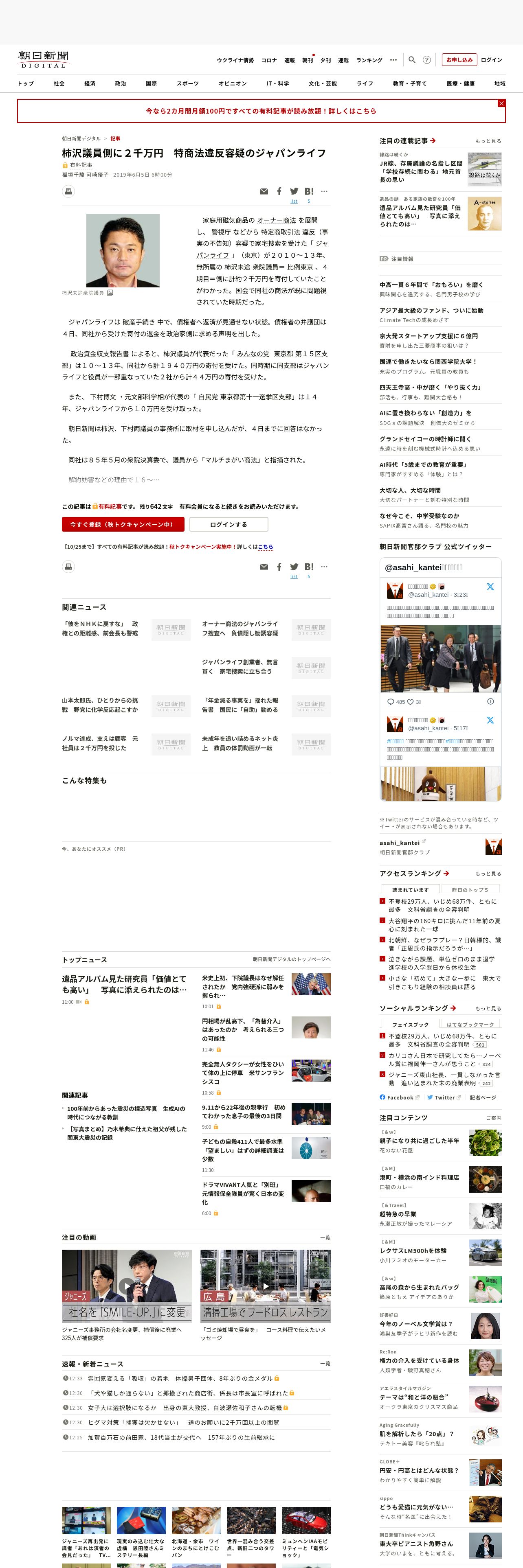
Task: Click the X logo on second tweet
Action: click(490, 720)
